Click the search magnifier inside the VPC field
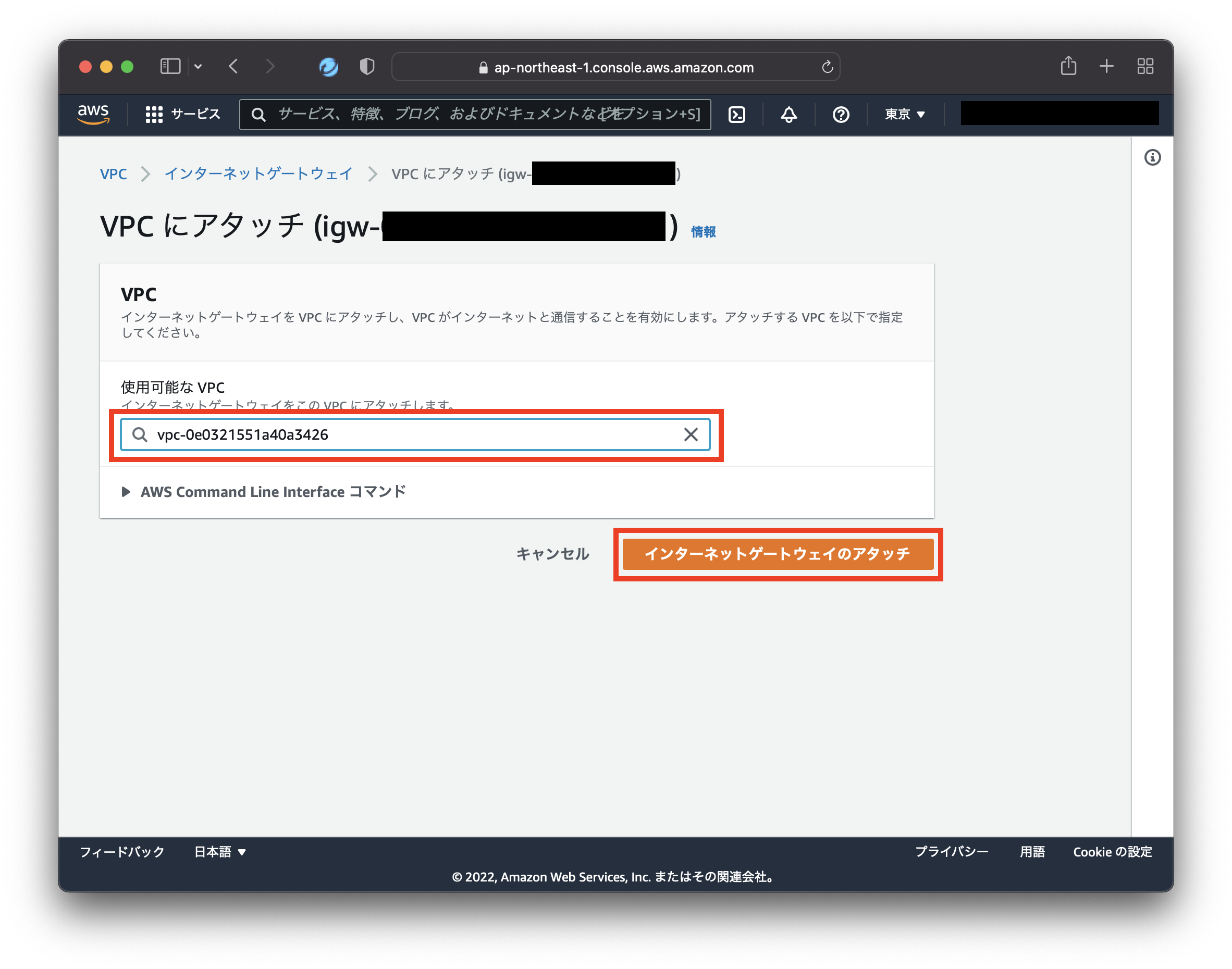Screen dimensions: 1232x969 140,434
